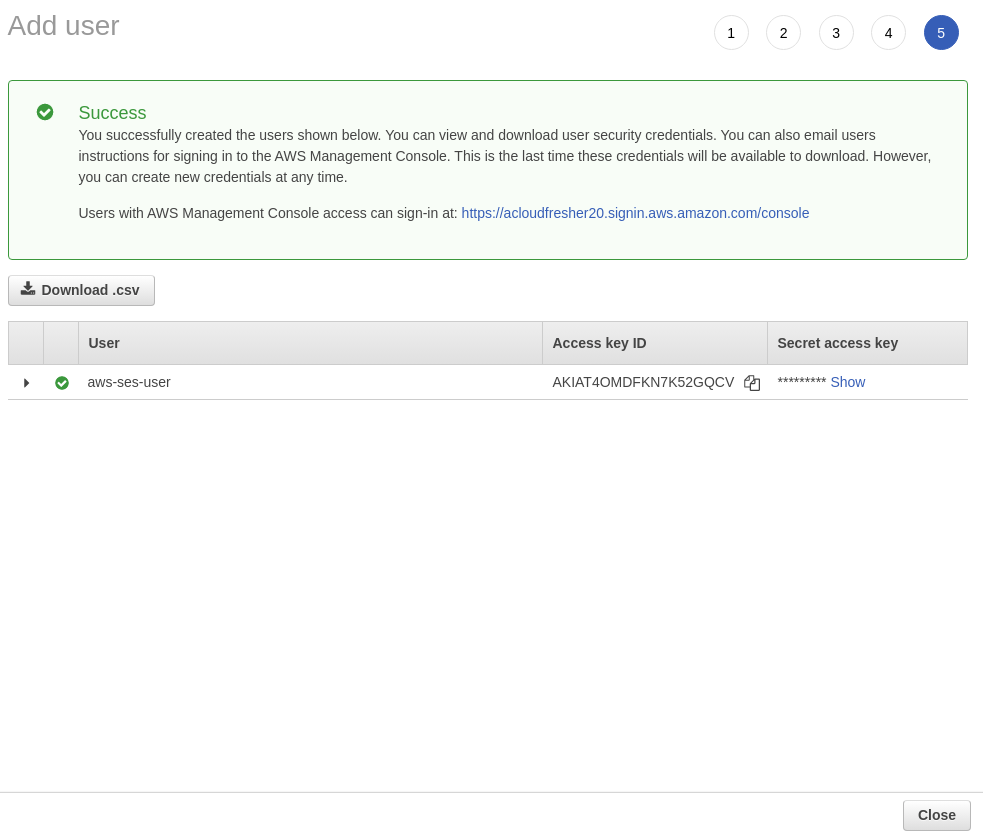Image resolution: width=983 pixels, height=833 pixels.
Task: Copy the access key ID with the copy icon
Action: coord(752,383)
